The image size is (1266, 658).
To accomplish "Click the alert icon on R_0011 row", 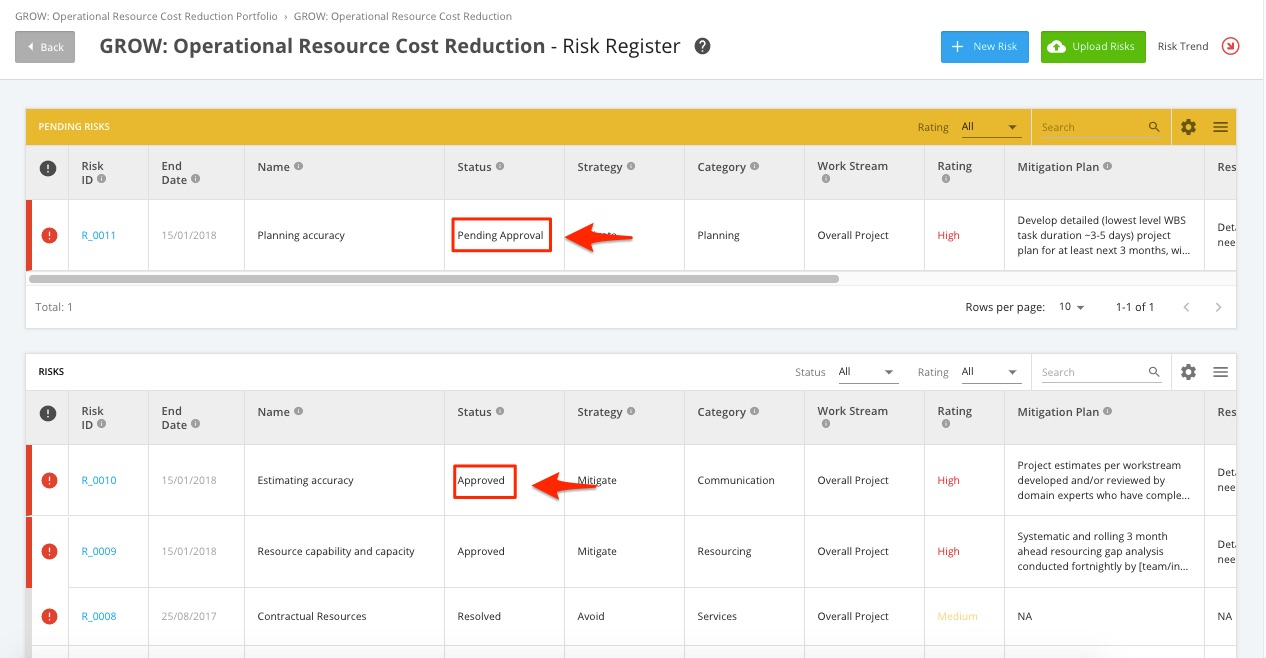I will (49, 236).
